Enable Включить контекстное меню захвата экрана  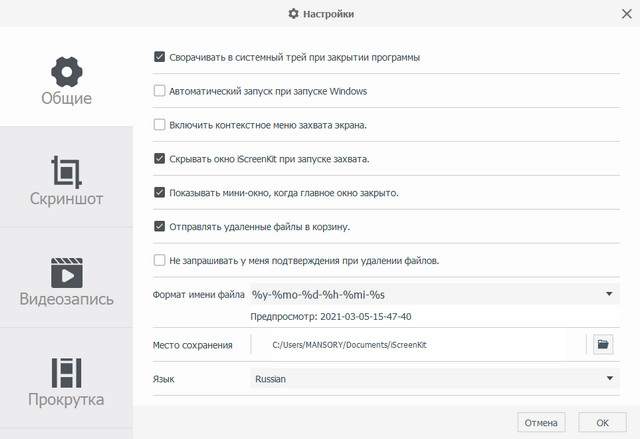pos(159,124)
